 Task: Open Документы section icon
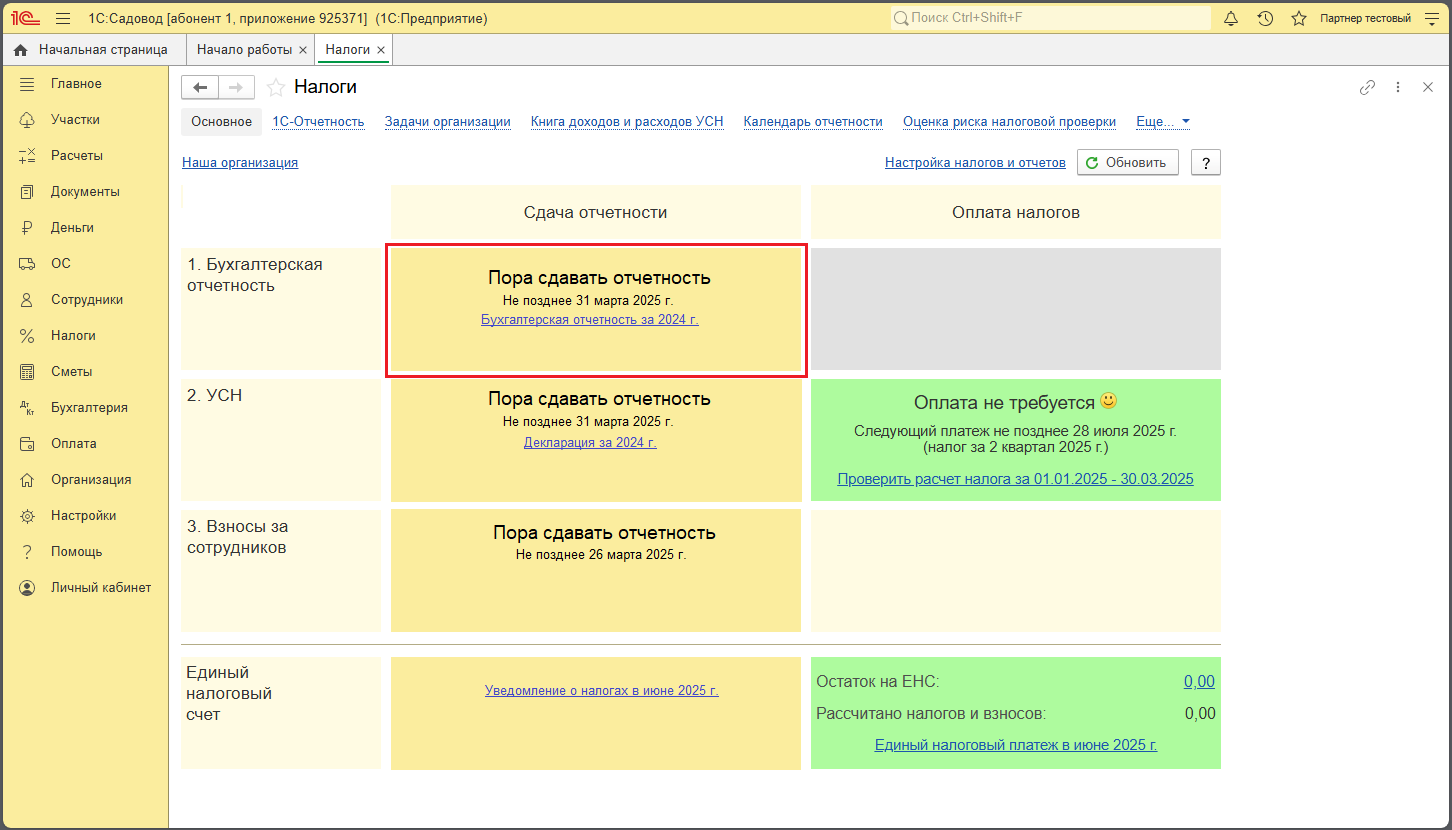[x=27, y=192]
